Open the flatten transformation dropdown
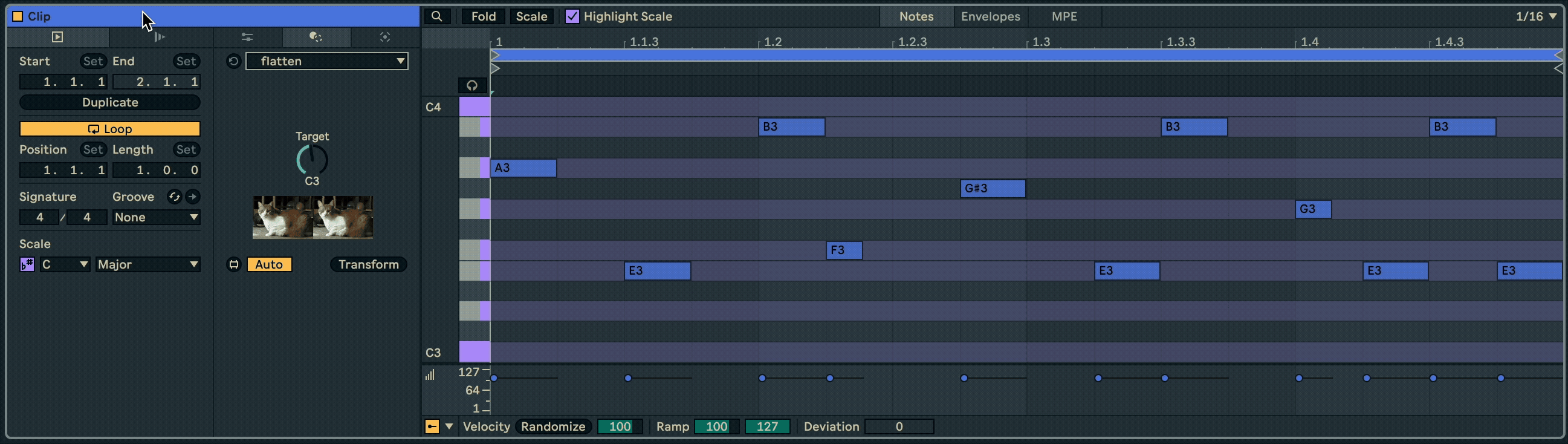The width and height of the screenshot is (1568, 444). (327, 61)
